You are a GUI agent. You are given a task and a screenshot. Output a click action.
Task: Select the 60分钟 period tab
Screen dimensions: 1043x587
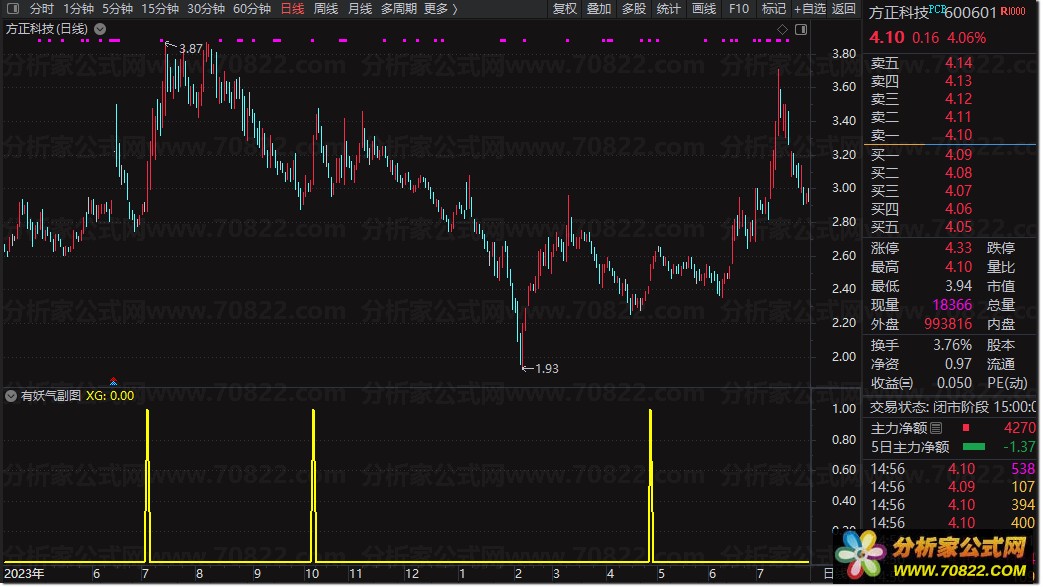(x=252, y=9)
